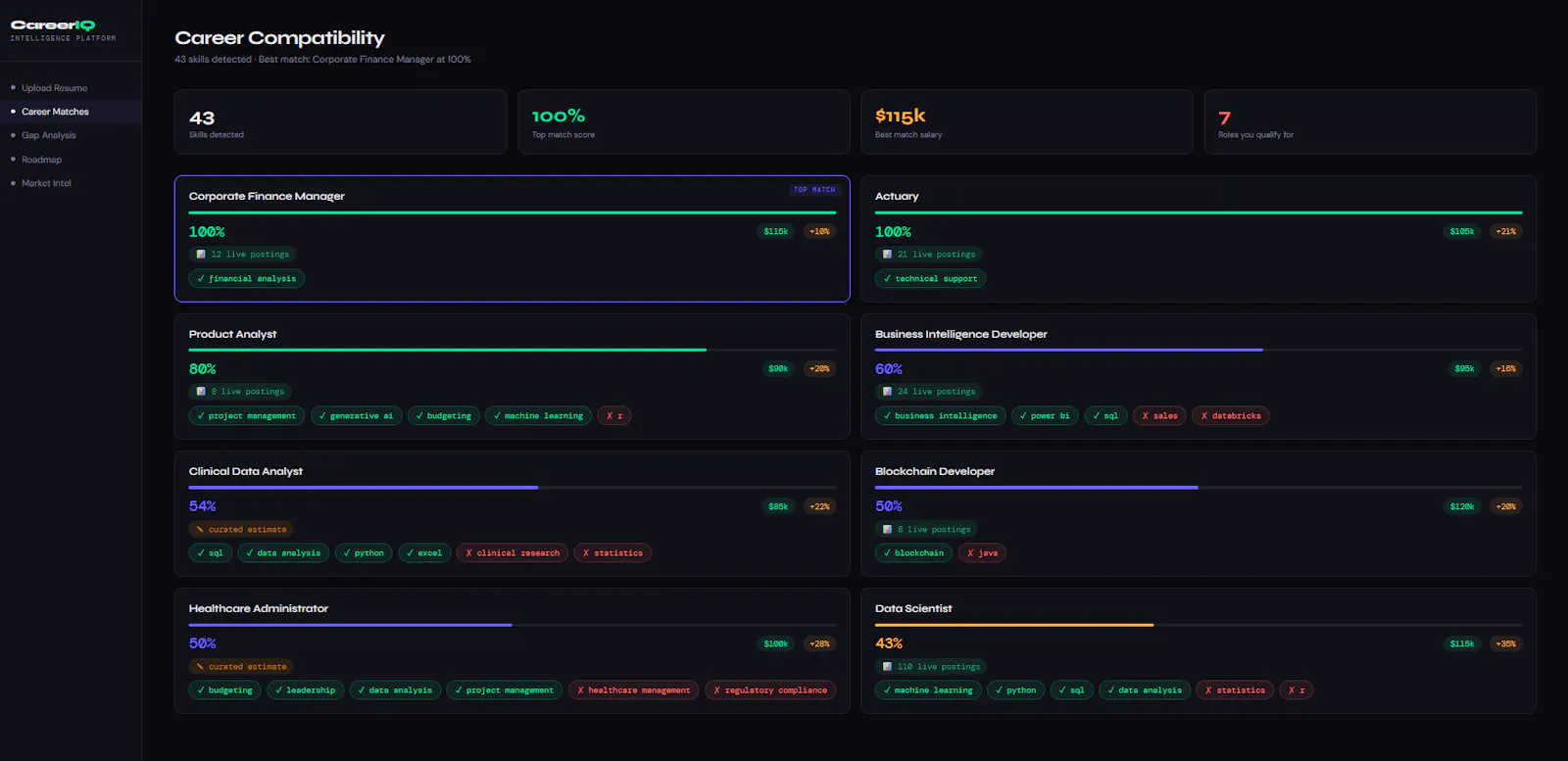
Task: Click the $85k salary badge
Action: [778, 506]
